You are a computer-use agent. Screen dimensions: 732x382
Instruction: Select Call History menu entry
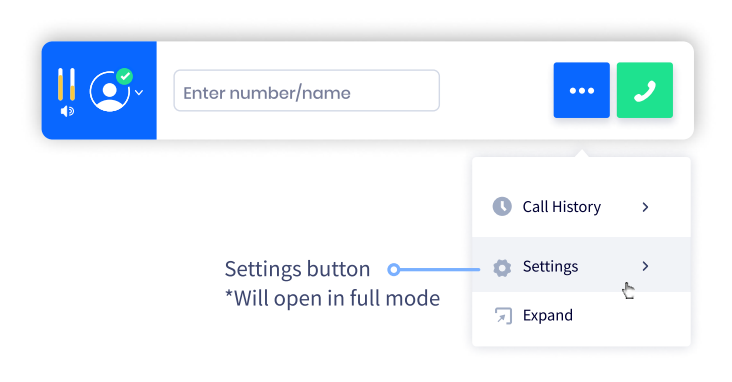click(x=581, y=207)
